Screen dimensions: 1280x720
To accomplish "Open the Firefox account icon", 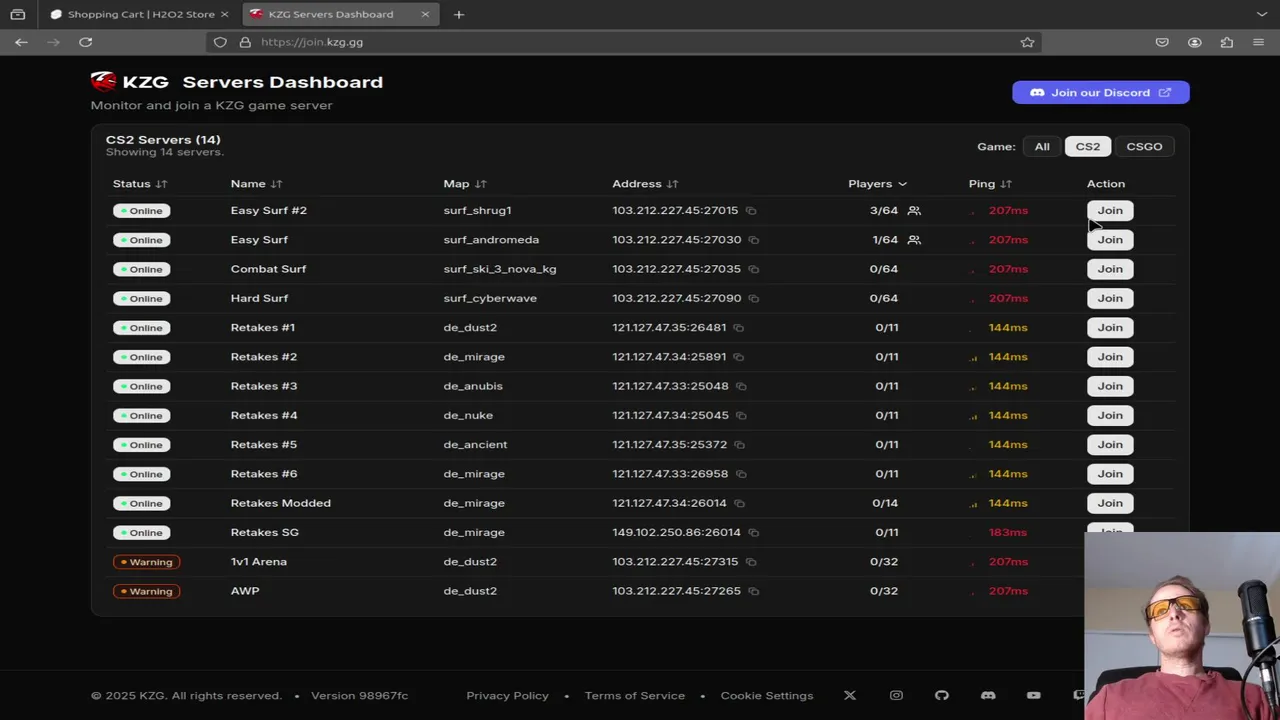I will click(1195, 42).
